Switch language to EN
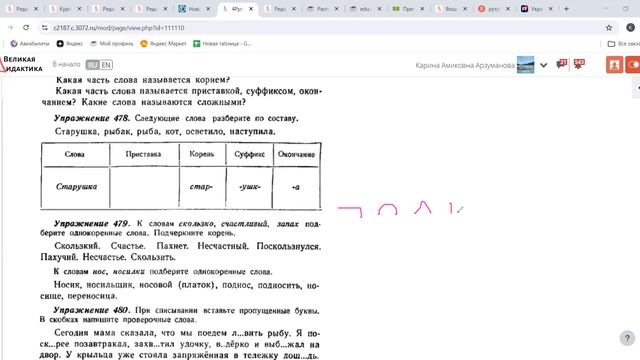 click(x=106, y=65)
